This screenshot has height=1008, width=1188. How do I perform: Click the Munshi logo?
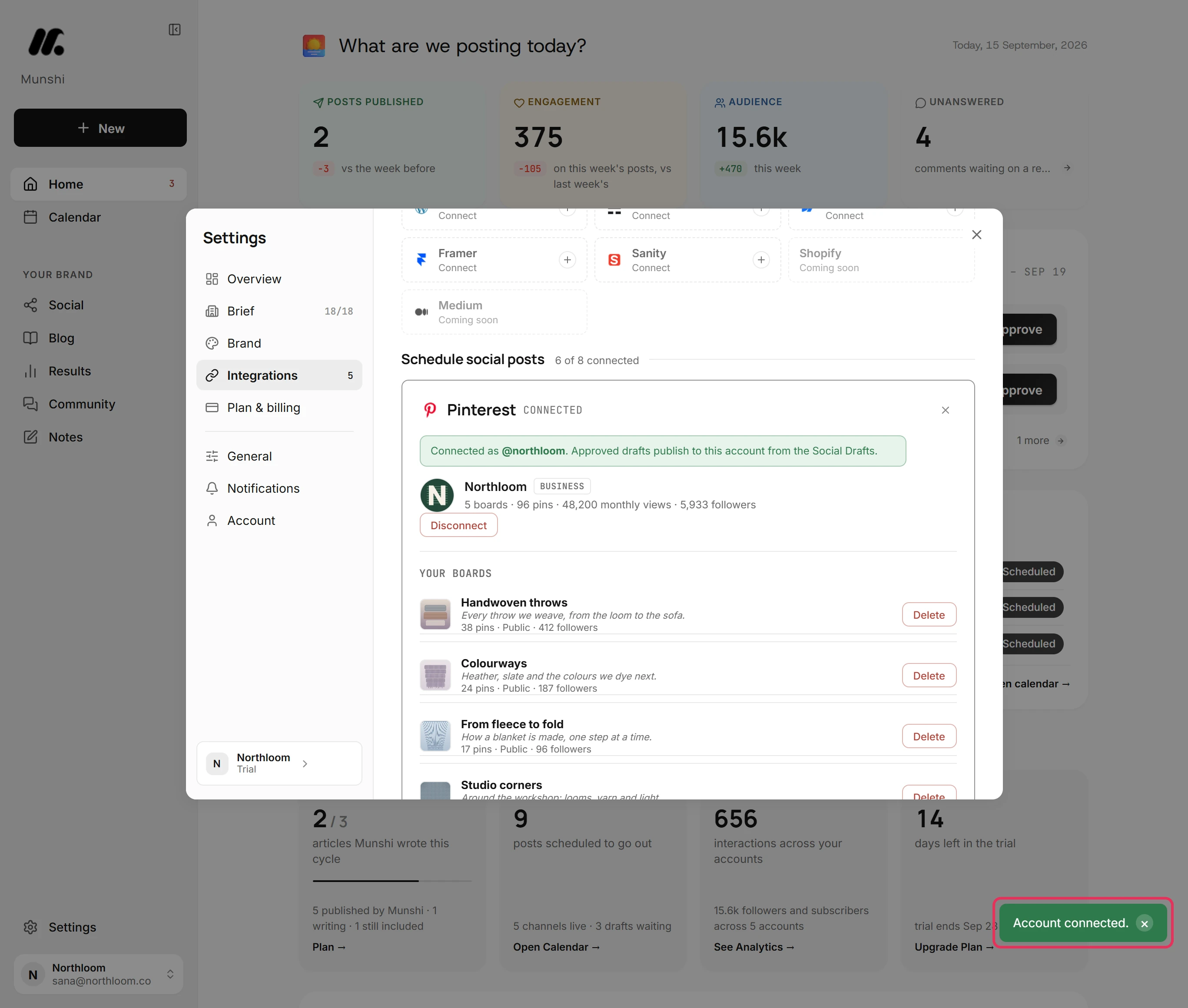pos(46,42)
